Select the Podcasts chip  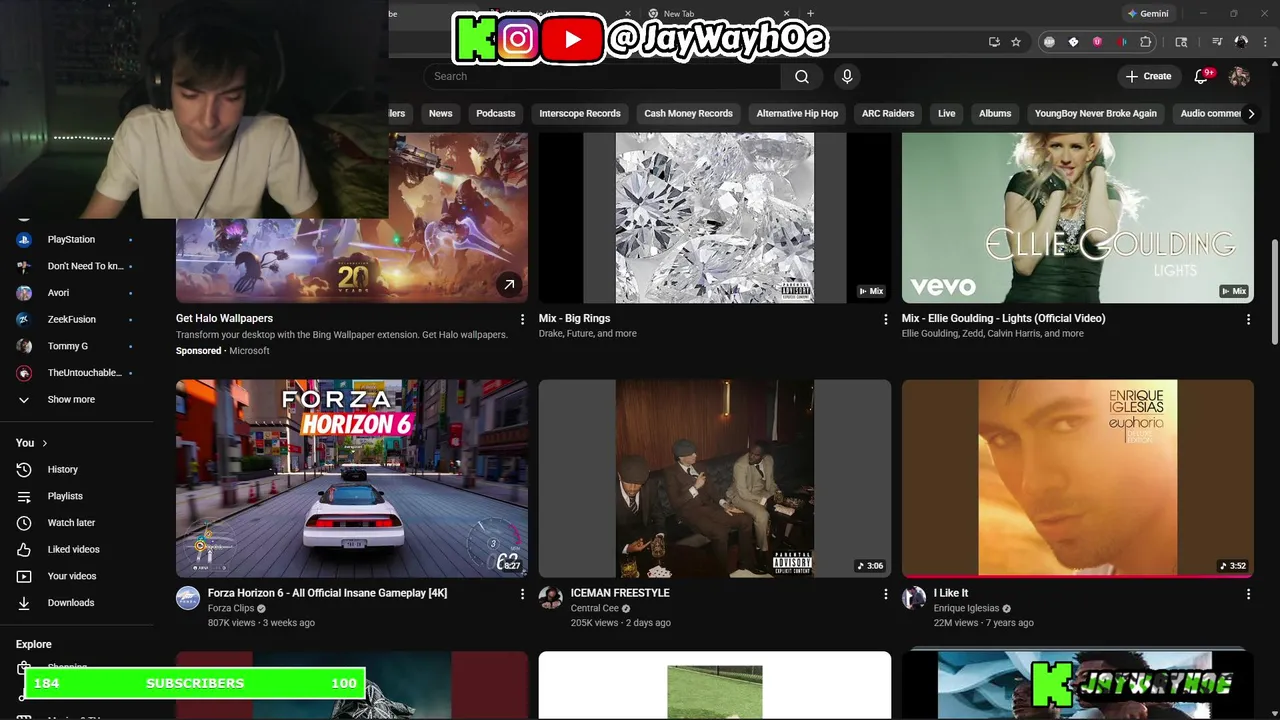pos(496,114)
